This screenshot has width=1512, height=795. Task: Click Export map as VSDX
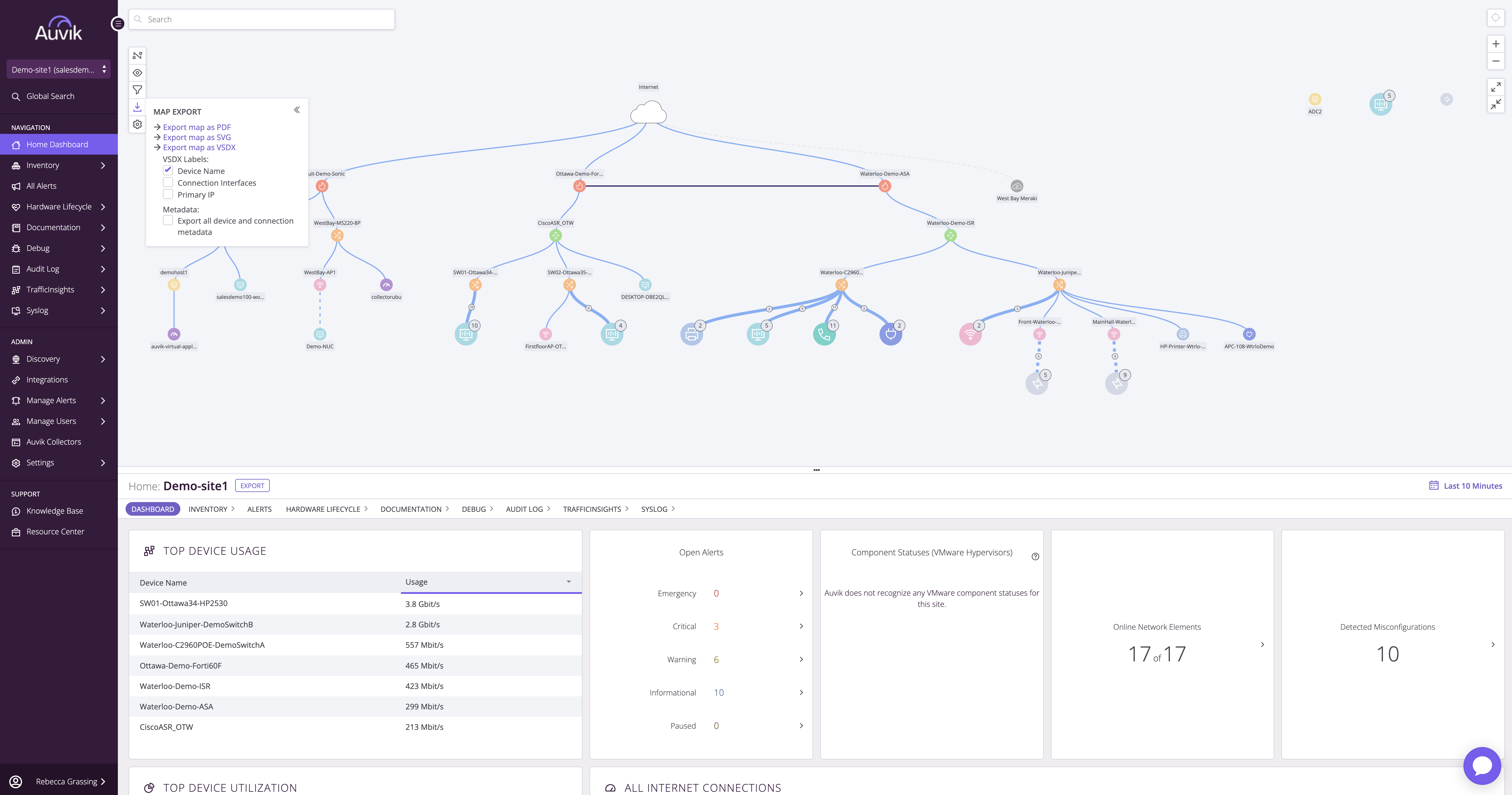click(199, 148)
